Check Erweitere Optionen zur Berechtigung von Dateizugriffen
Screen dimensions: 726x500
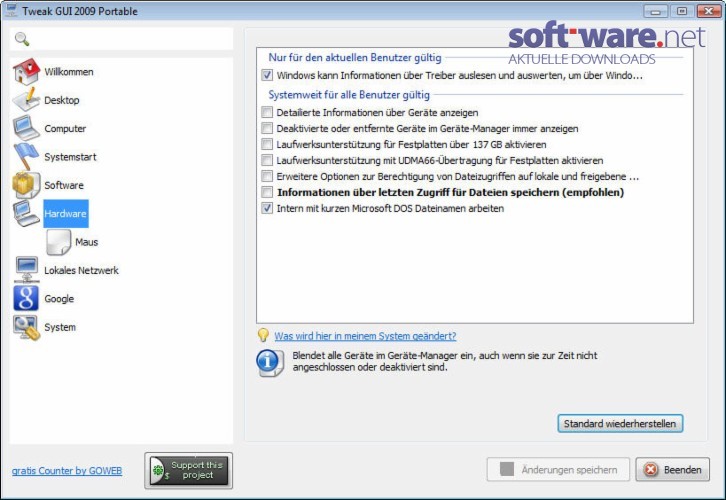point(267,176)
